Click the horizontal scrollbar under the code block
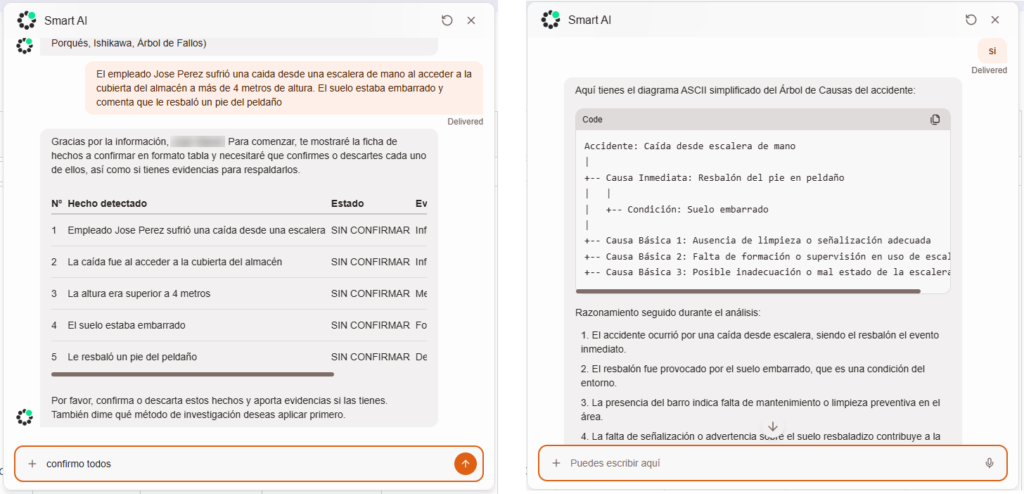This screenshot has height=494, width=1024. coord(748,291)
